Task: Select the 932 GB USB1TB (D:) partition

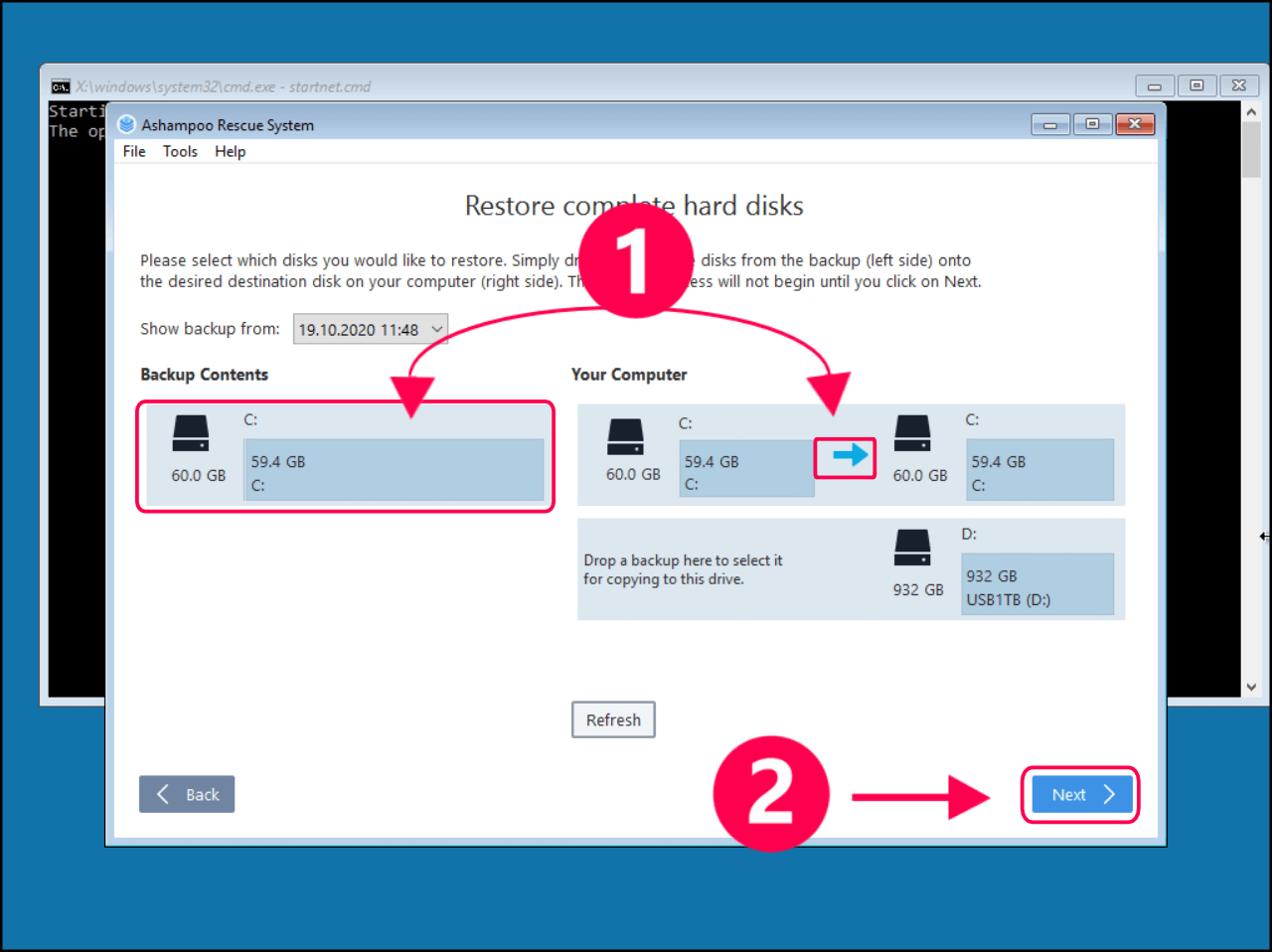Action: (1037, 584)
